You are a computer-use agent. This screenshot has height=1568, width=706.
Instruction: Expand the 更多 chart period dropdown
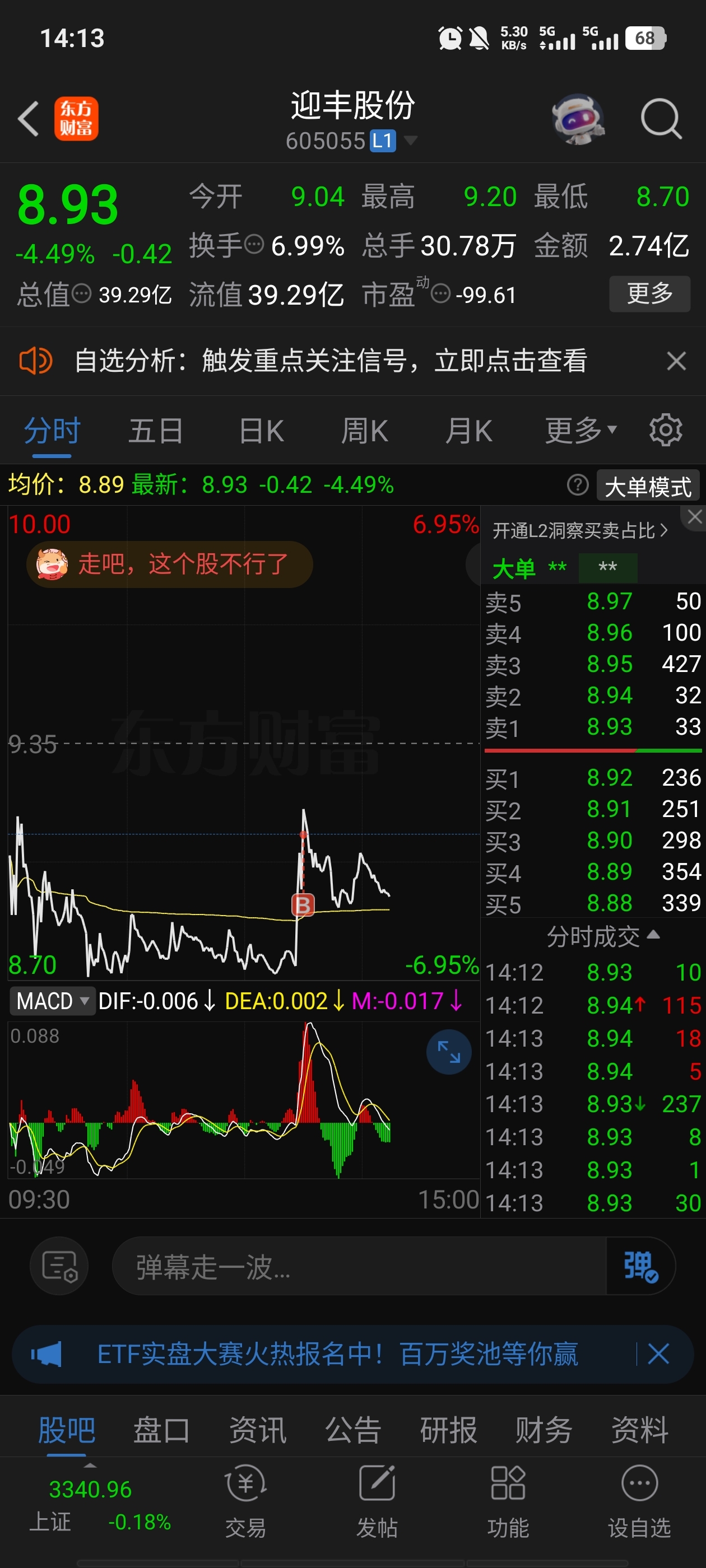[x=580, y=431]
